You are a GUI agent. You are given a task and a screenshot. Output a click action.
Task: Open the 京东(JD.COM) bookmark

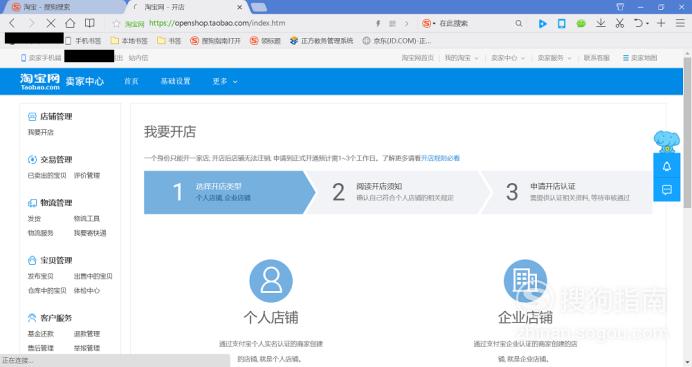(x=397, y=41)
